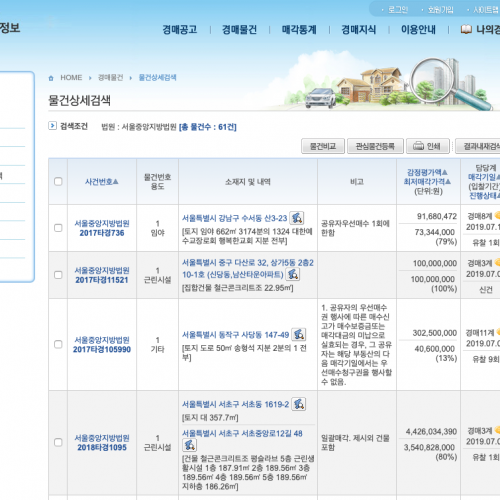The width and height of the screenshot is (500, 500).
Task: Check the box for case 2017타경105990
Action: [58, 344]
